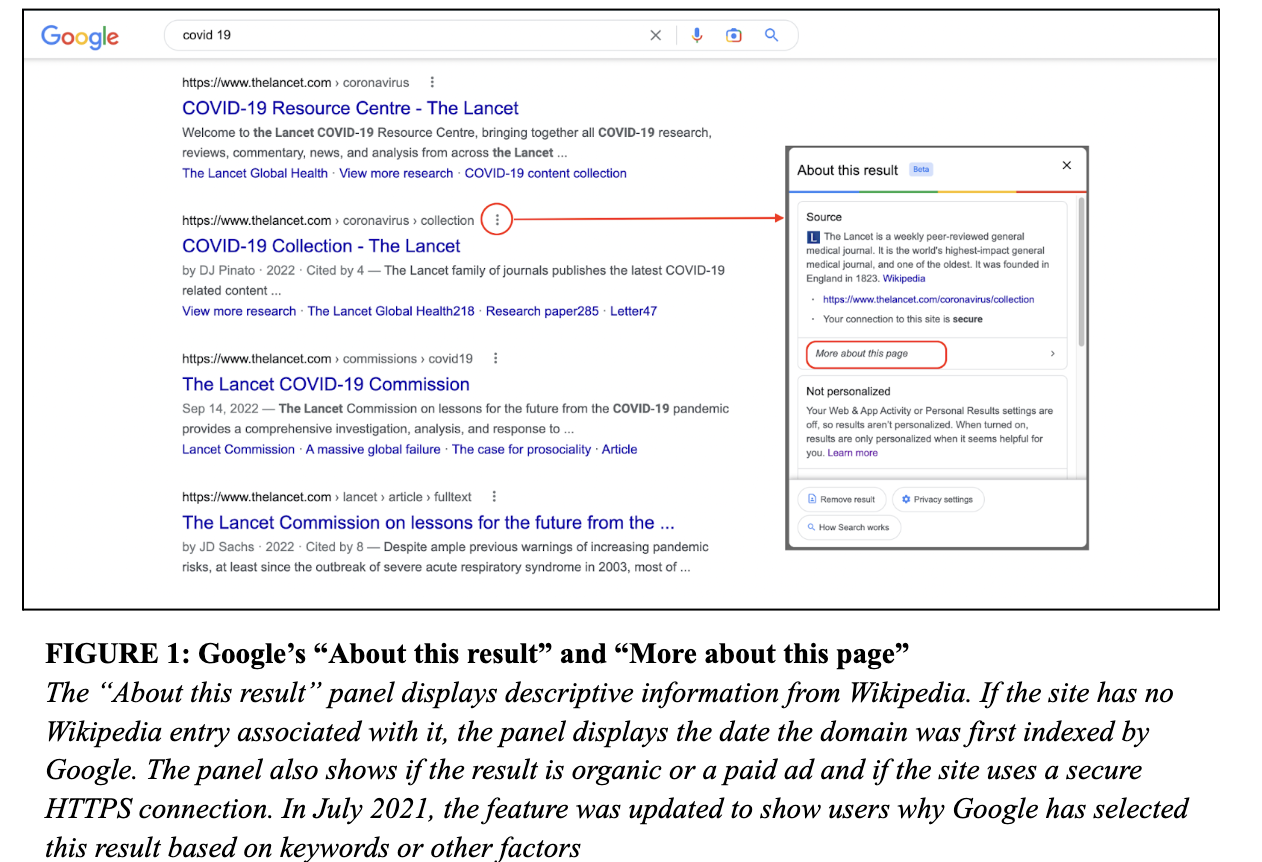
Task: Open three-dot menu of COVID-19 Collection result
Action: (497, 220)
